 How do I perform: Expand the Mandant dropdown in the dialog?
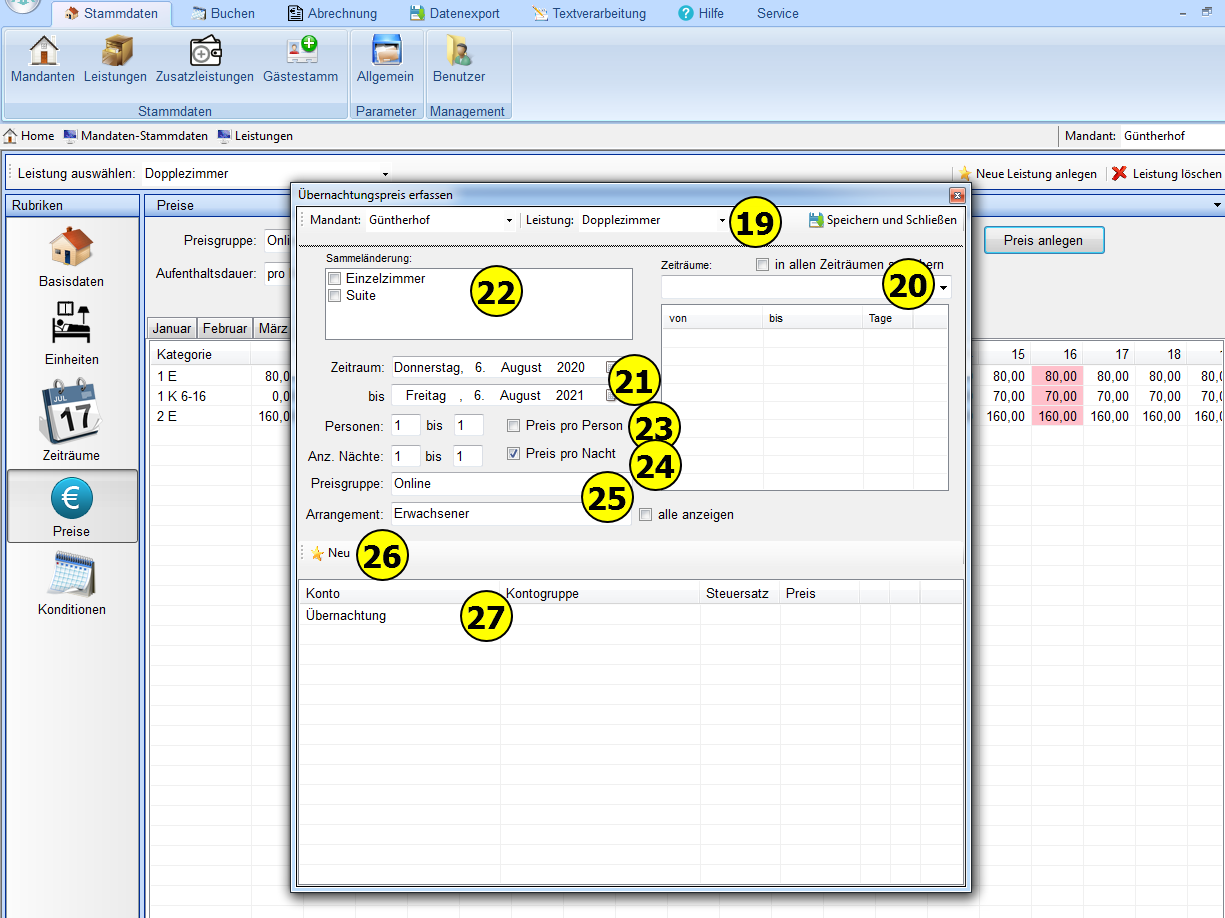click(509, 220)
